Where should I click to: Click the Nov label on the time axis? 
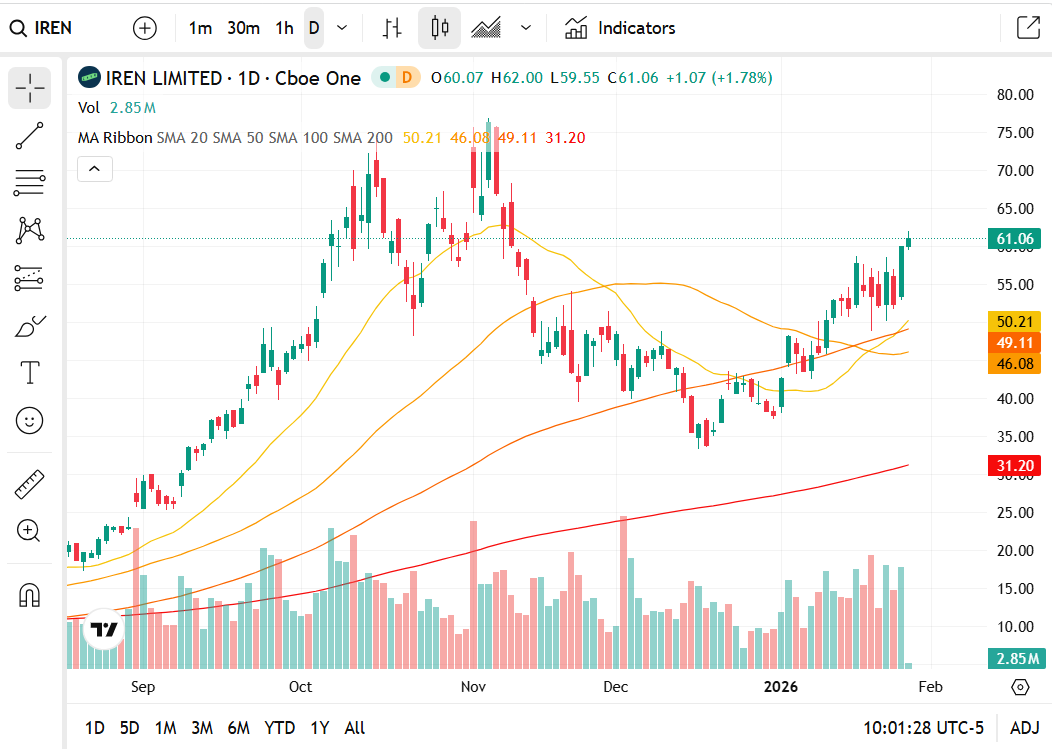coord(473,687)
